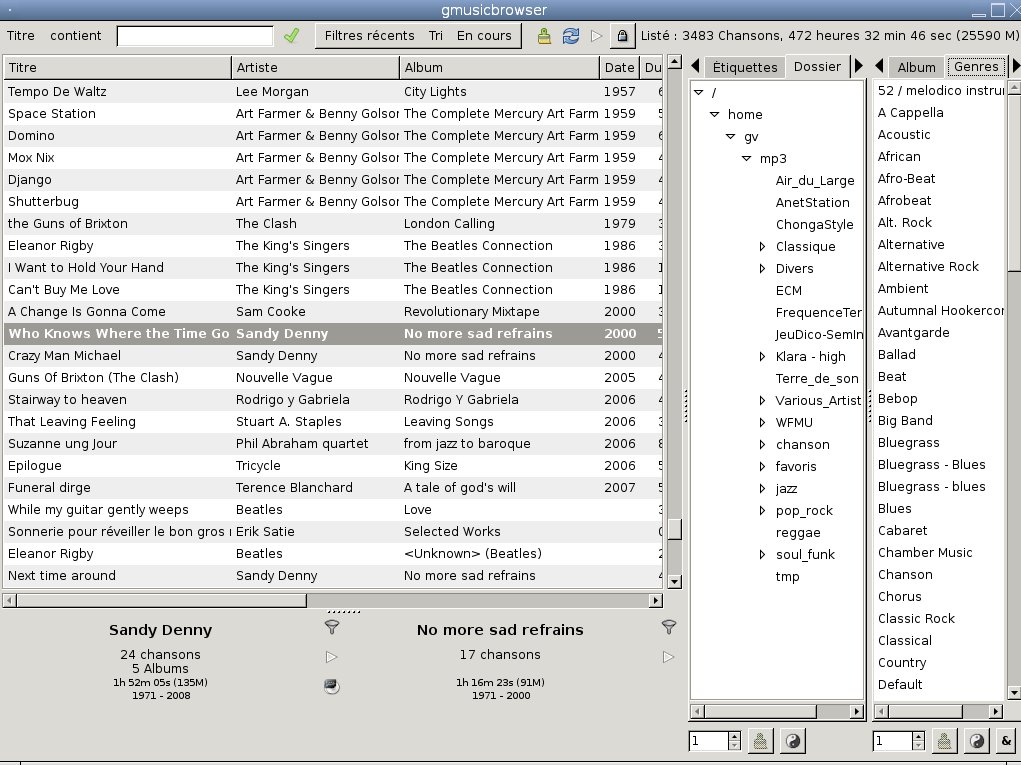
Task: Open the Filtres récents menu
Action: [x=369, y=36]
